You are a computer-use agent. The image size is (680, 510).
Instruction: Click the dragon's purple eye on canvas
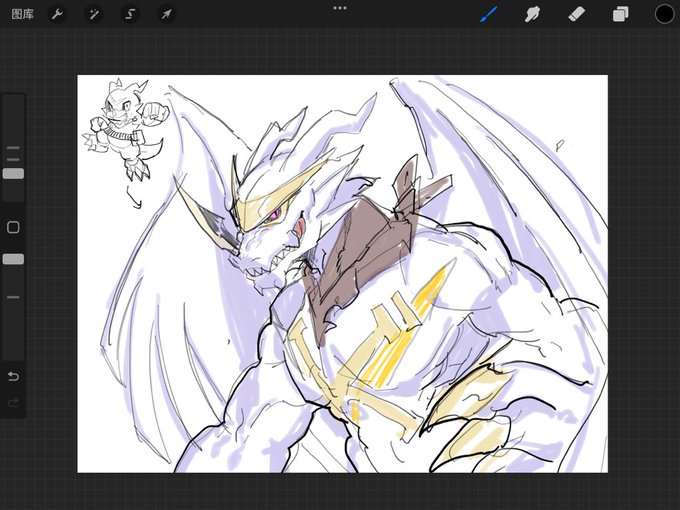pyautogui.click(x=276, y=213)
